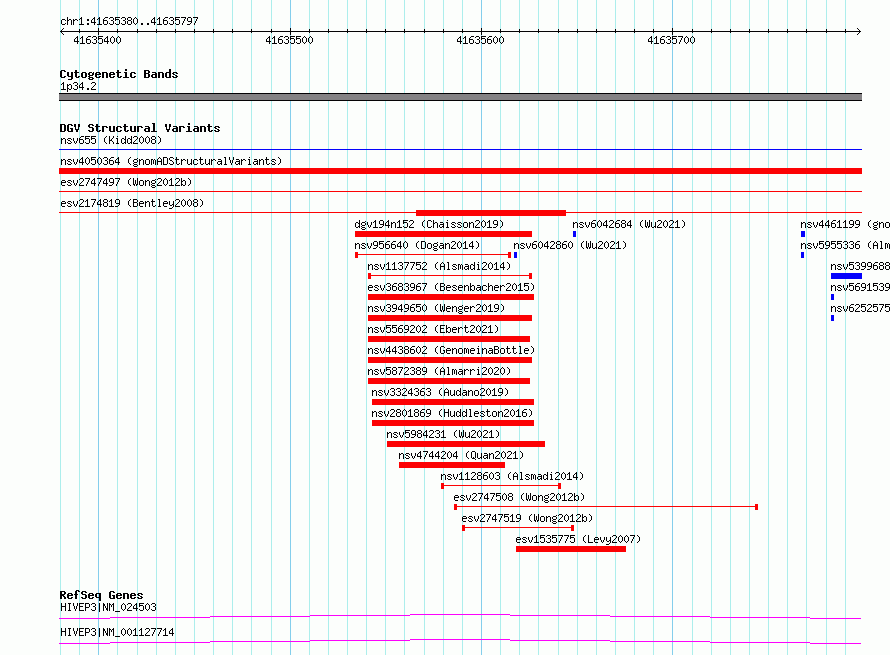890x655 pixels.
Task: Click the nsv6252575 label
Action: coord(860,308)
